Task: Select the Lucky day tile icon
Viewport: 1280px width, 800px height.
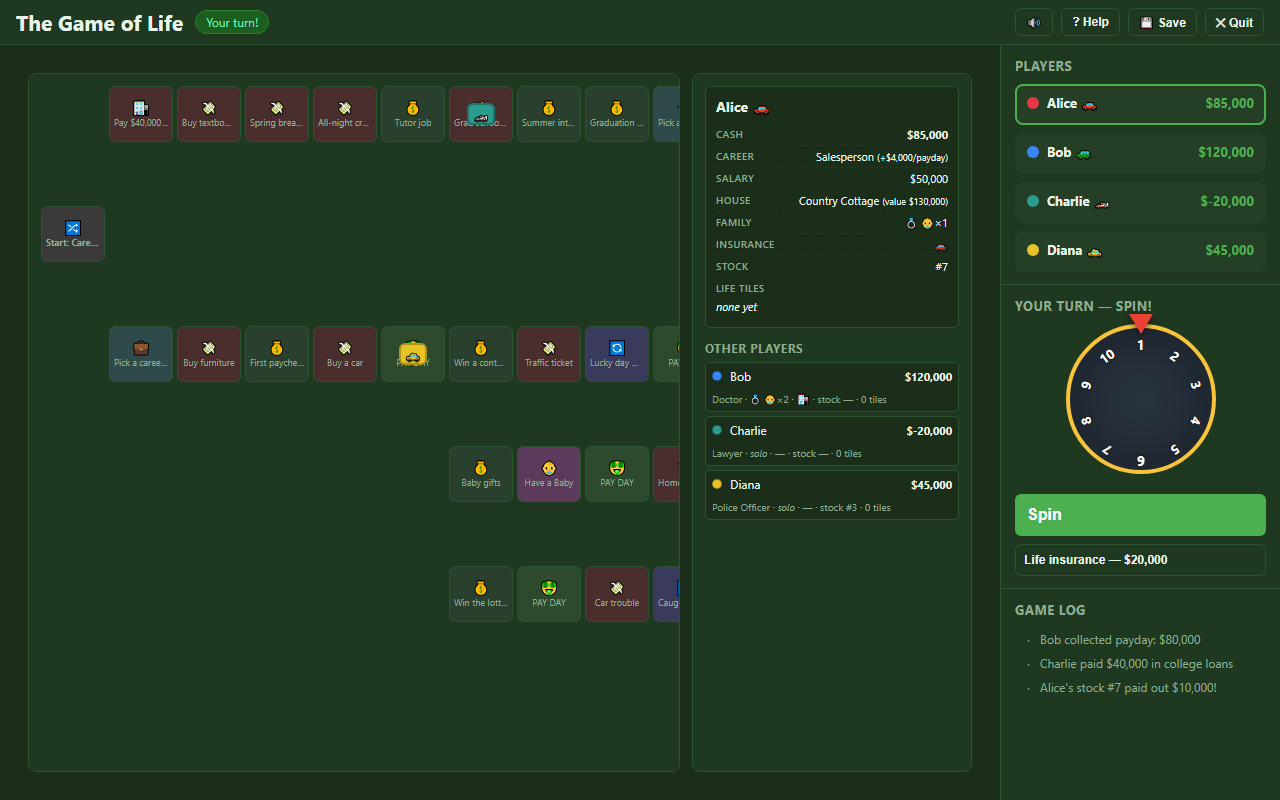Action: [x=617, y=348]
